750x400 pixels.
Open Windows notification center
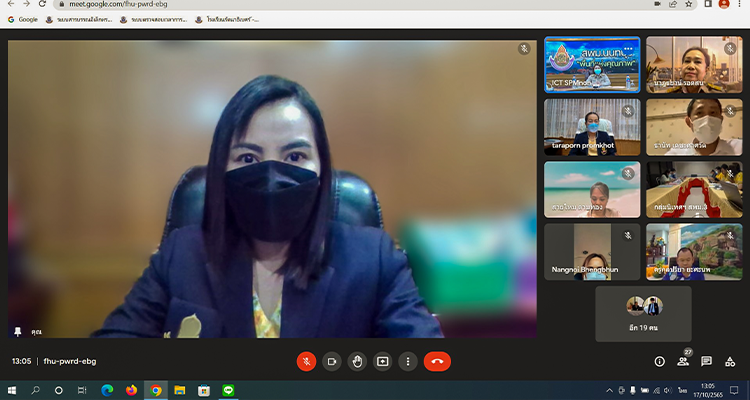point(734,390)
